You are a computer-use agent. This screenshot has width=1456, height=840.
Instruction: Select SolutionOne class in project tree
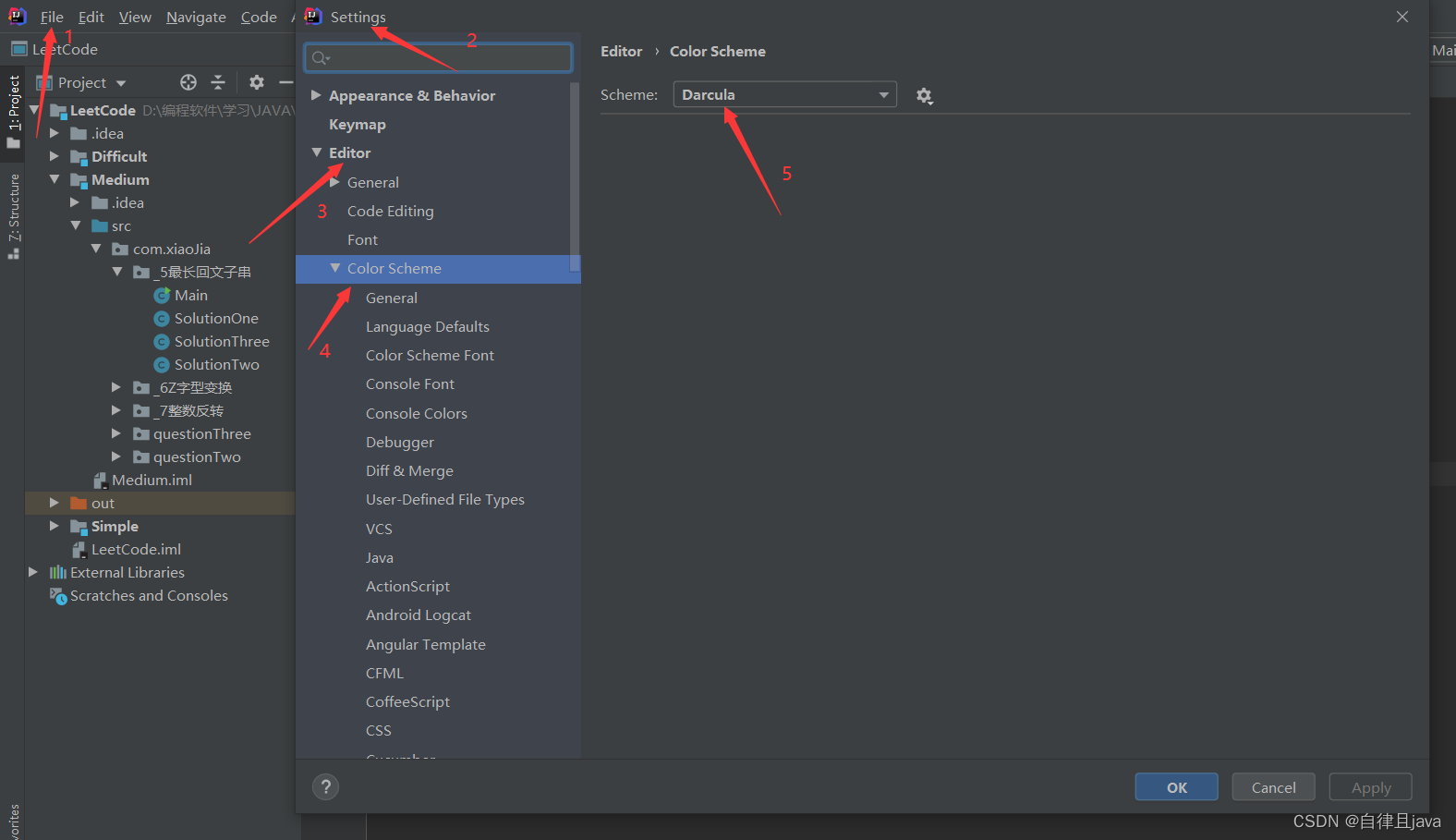[x=216, y=319]
